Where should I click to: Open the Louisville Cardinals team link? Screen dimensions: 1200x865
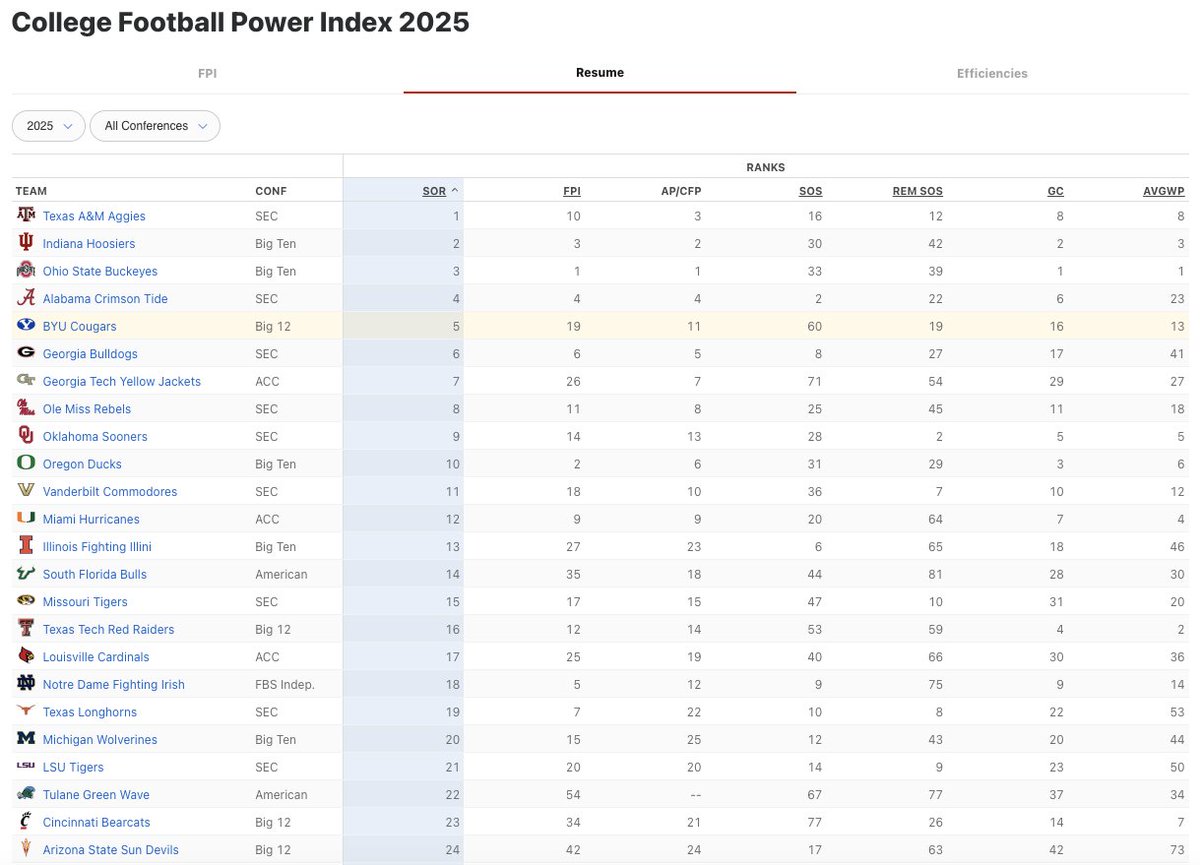(x=96, y=656)
